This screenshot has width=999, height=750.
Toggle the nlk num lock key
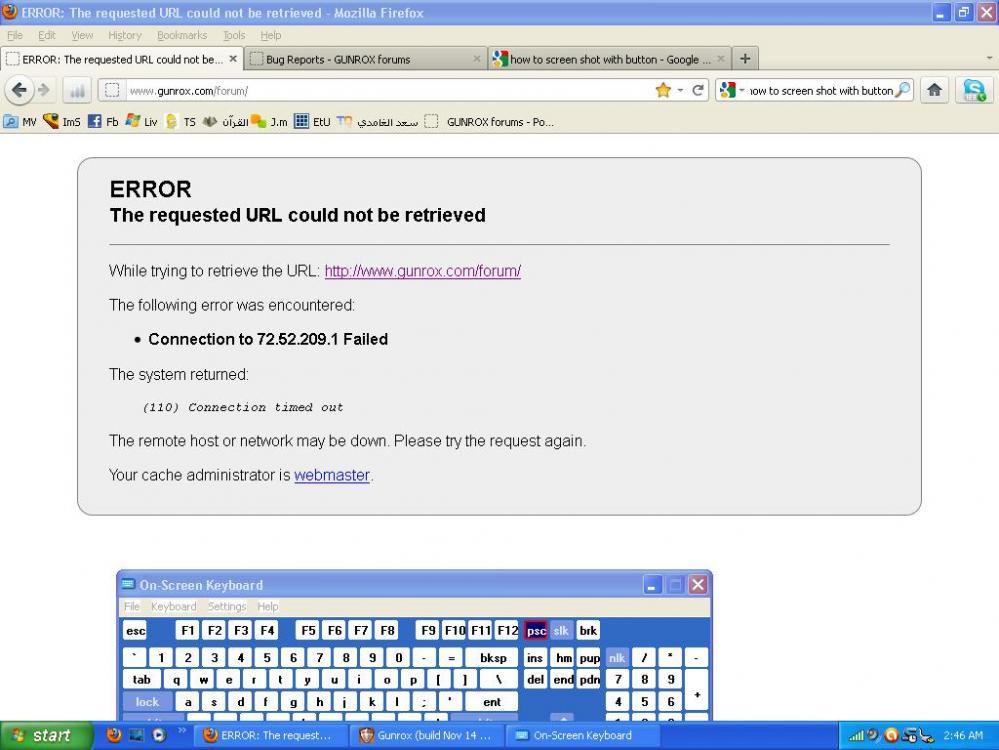(x=616, y=658)
